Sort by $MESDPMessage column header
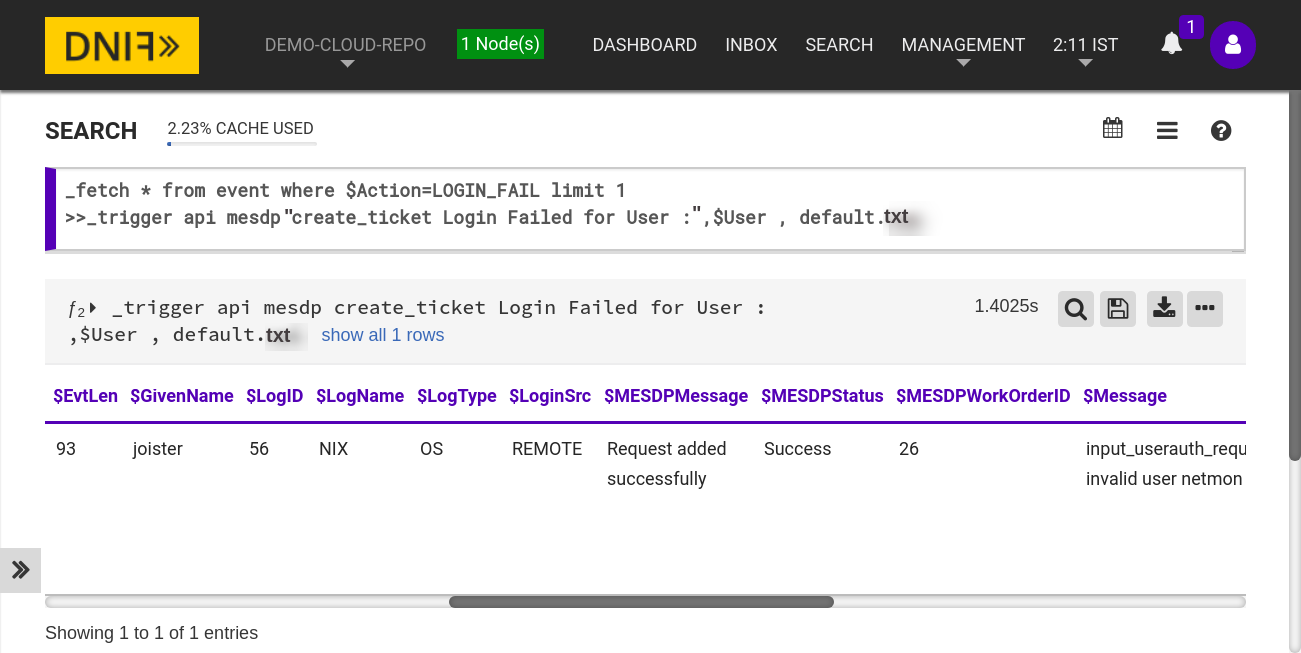Viewport: 1301px width, 653px height. [x=676, y=396]
